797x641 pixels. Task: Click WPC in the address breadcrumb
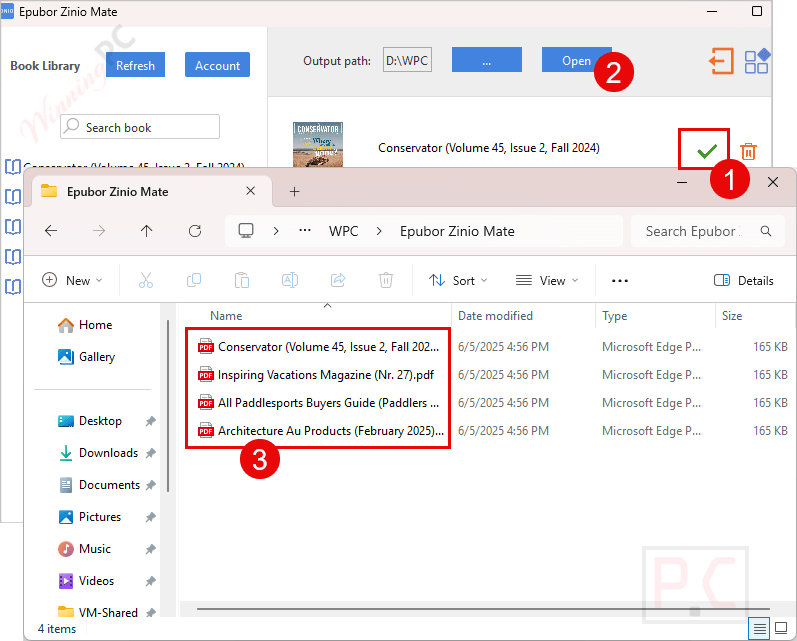[344, 231]
